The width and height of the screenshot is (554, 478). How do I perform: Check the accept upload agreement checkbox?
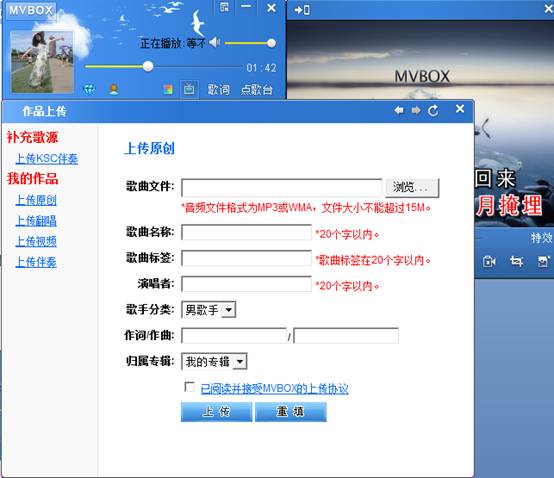(x=189, y=387)
